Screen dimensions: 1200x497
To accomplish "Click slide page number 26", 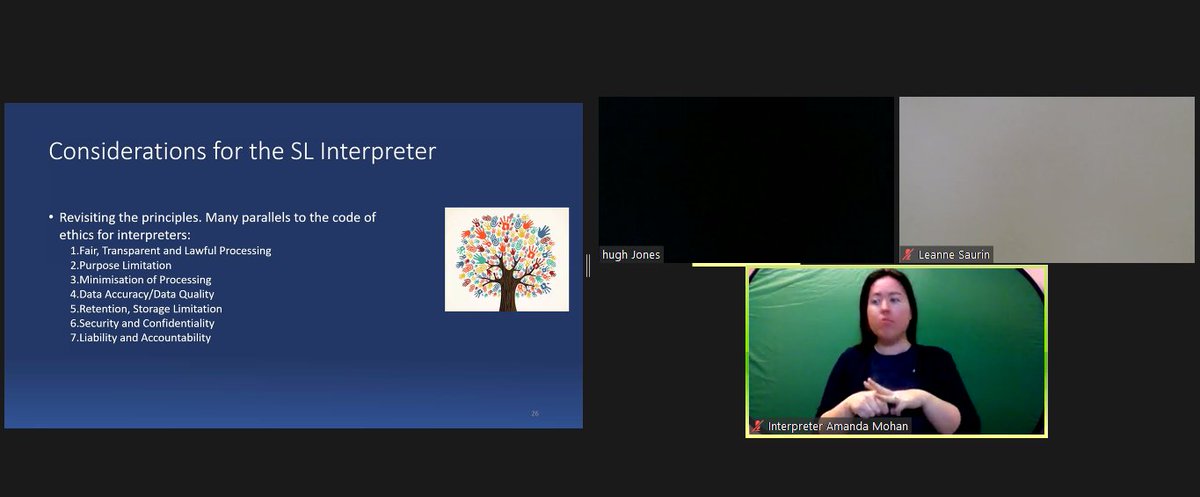I will tap(535, 413).
